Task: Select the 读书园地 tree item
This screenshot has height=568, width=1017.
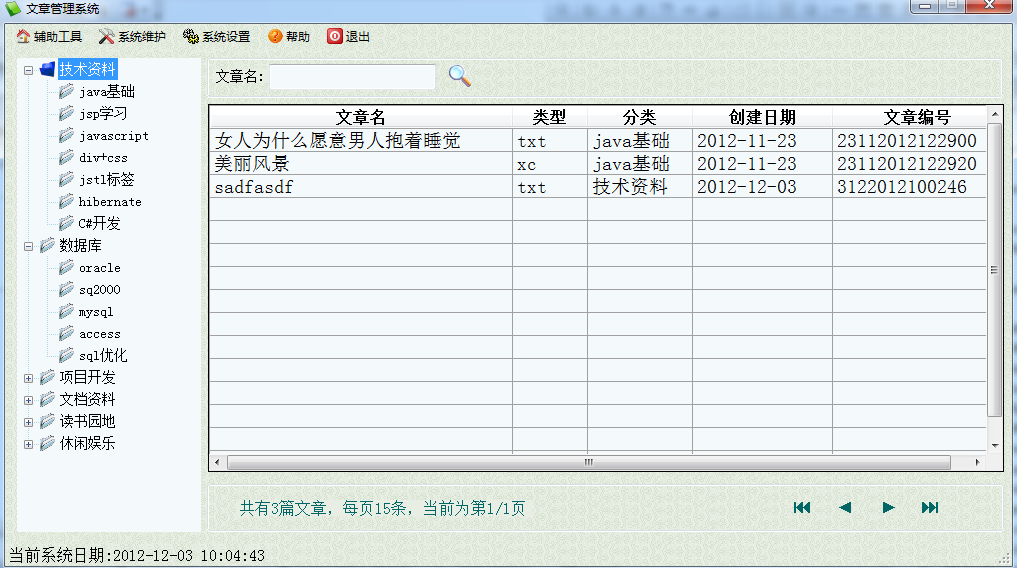Action: [x=88, y=421]
